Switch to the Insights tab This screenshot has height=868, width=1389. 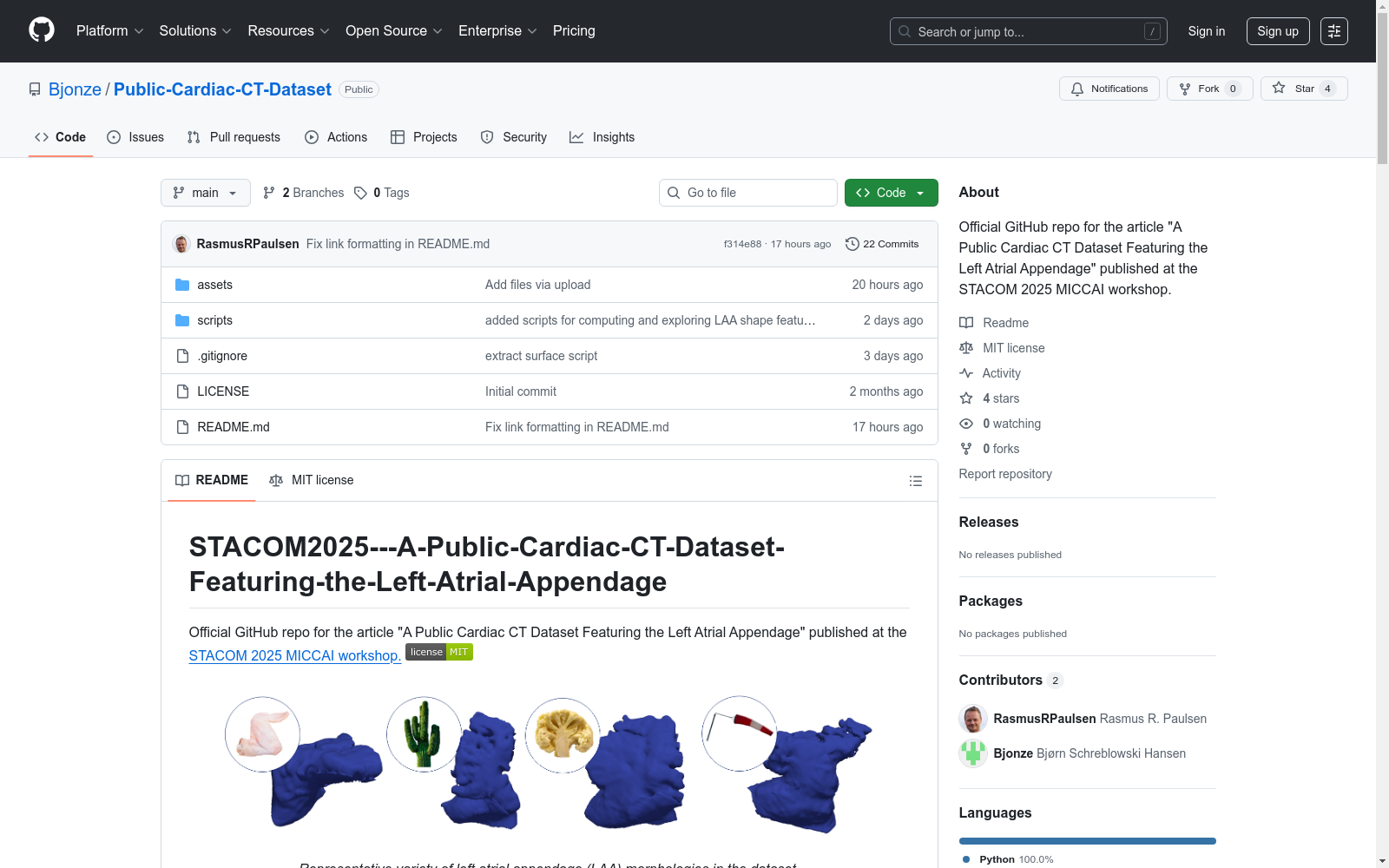[x=602, y=137]
